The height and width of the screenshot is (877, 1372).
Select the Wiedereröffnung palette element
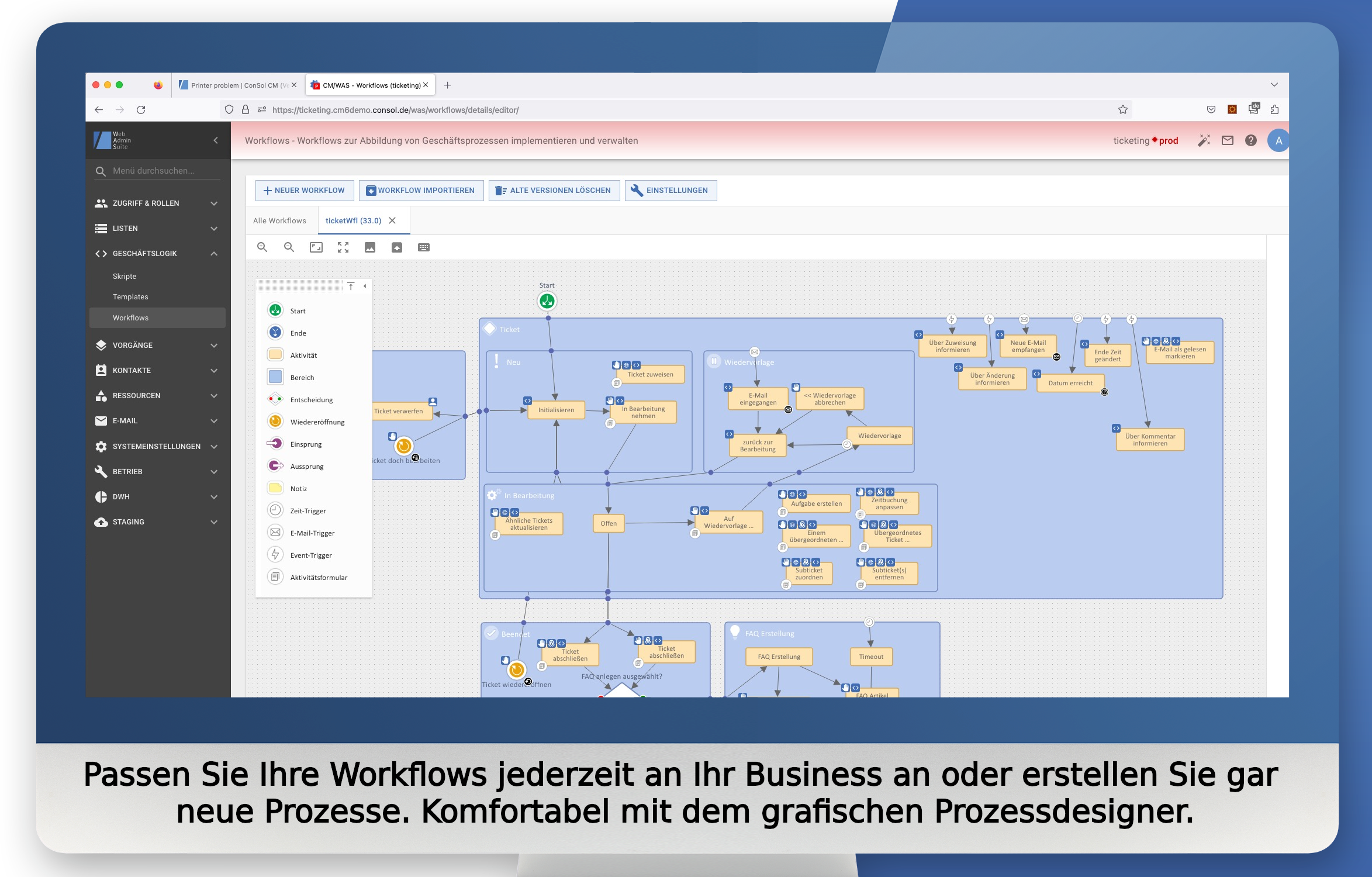(316, 422)
